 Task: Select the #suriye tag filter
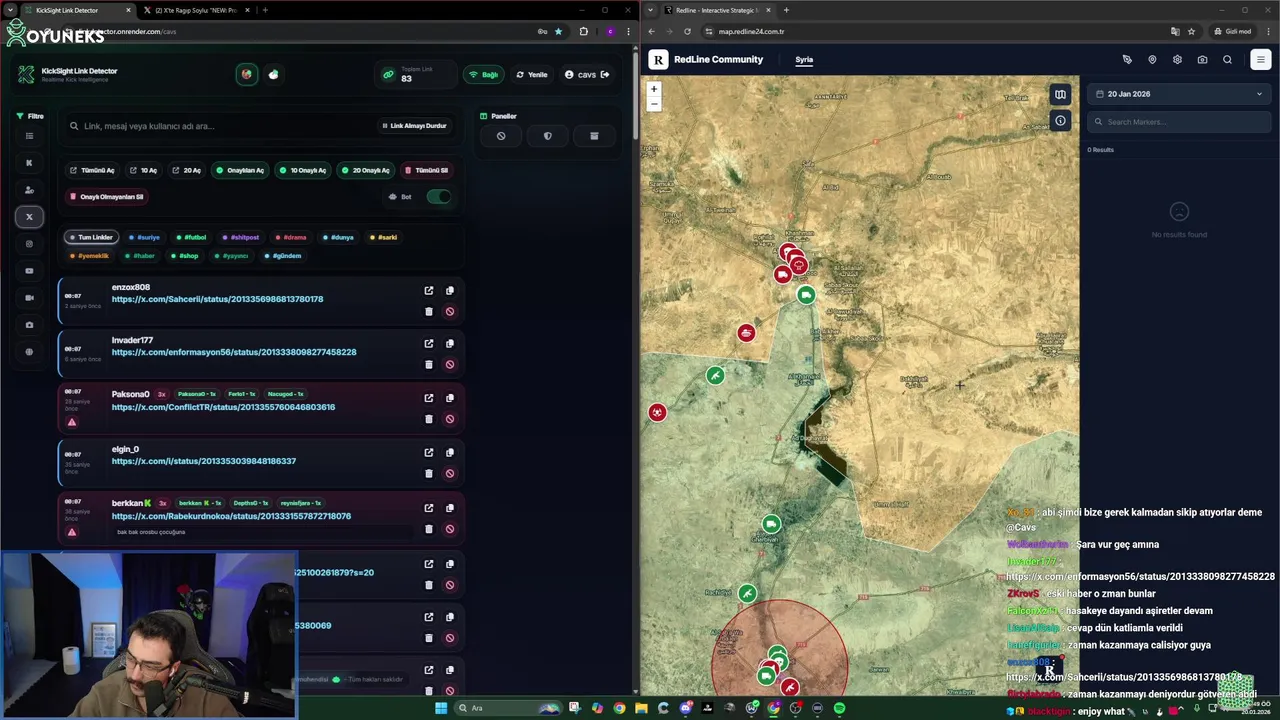144,237
